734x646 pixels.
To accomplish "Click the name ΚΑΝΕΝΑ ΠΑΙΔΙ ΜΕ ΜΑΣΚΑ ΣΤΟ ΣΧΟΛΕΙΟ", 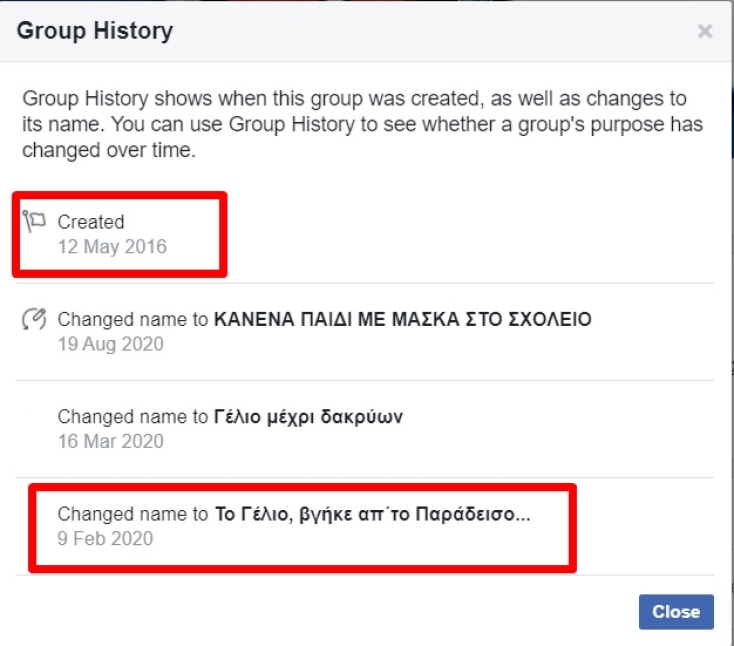I will tap(403, 320).
